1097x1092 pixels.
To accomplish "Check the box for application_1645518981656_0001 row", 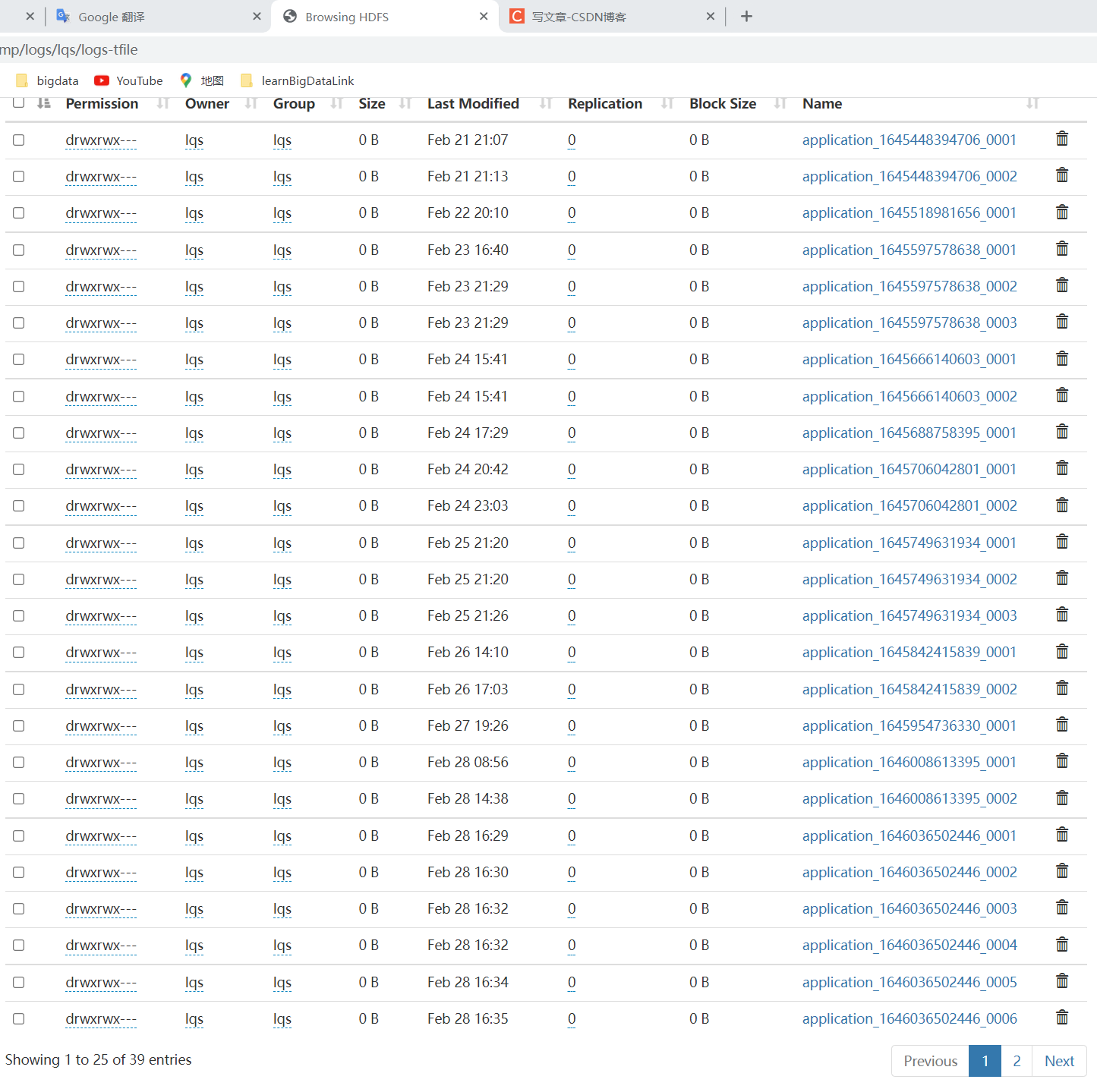I will tap(19, 212).
